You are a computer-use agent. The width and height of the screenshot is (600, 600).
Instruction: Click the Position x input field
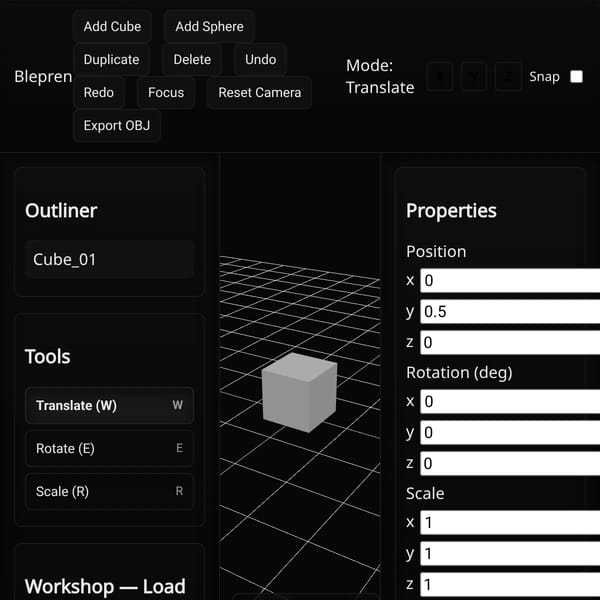510,280
